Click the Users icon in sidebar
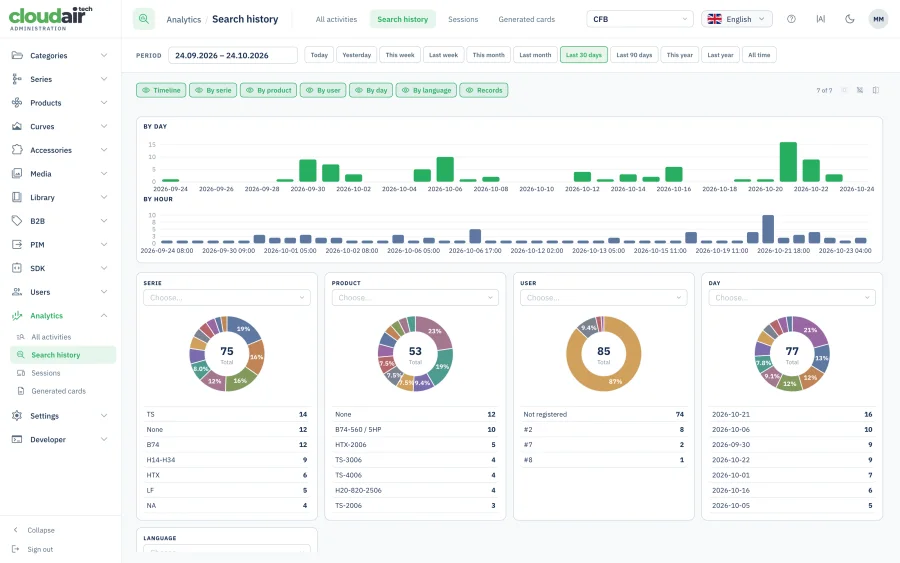This screenshot has width=900, height=563. [x=17, y=292]
